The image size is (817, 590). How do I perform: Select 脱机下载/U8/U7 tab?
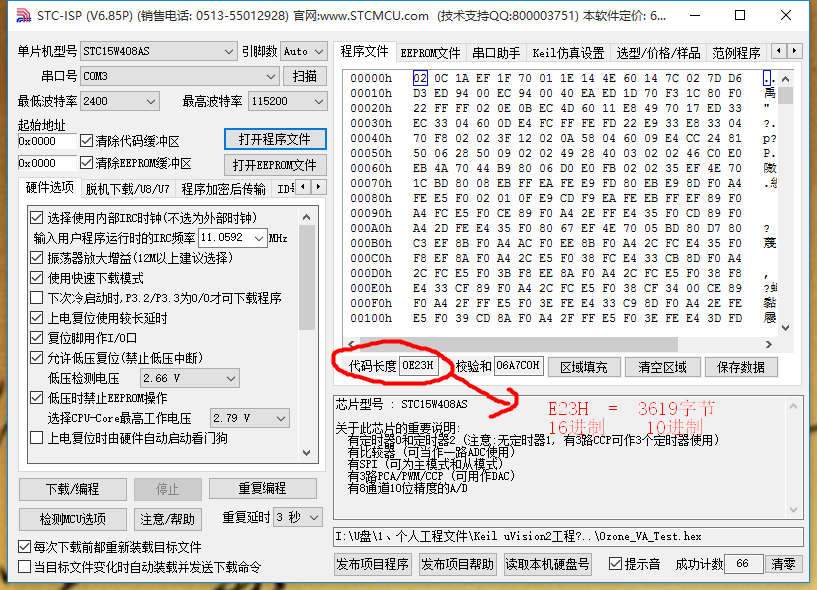[x=128, y=189]
